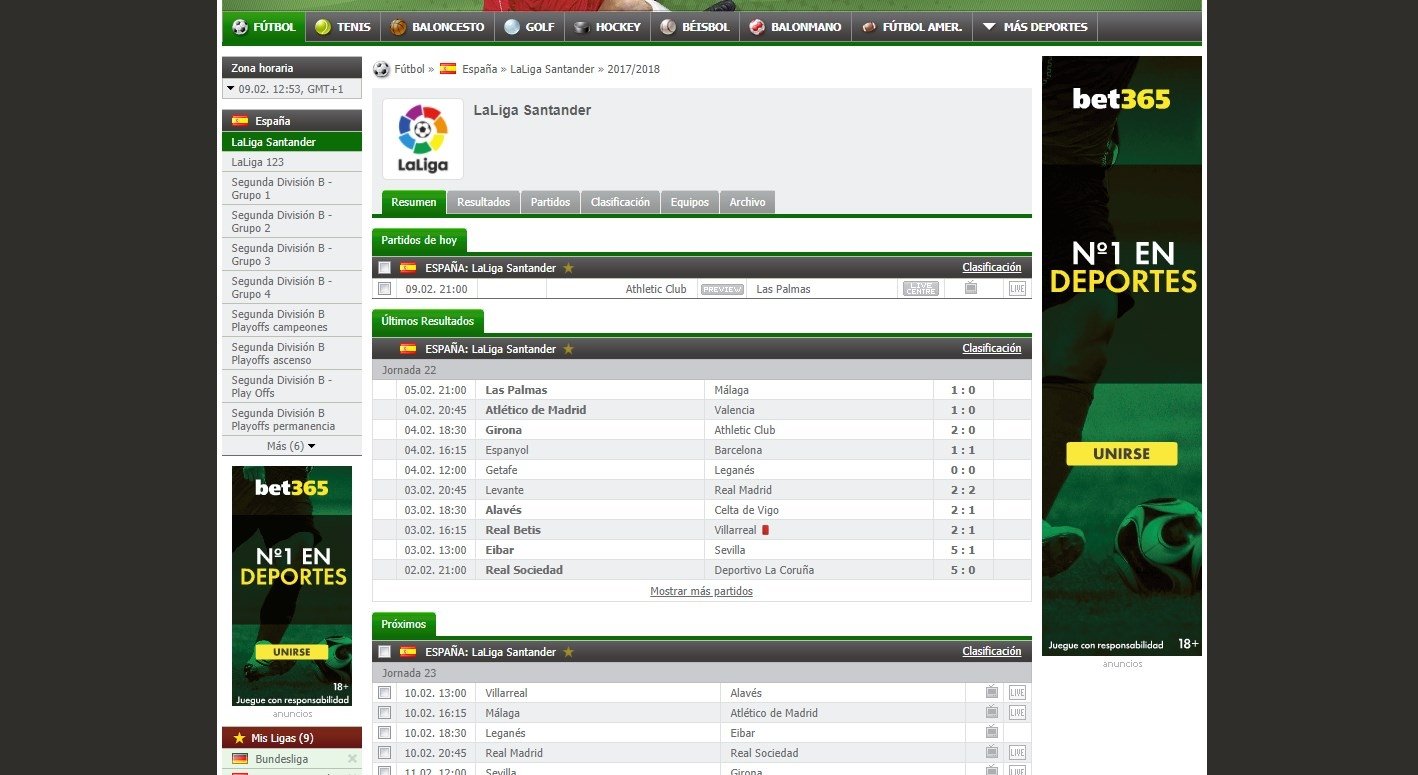Image resolution: width=1418 pixels, height=775 pixels.
Task: Open Clasificación link in Últimos Resultados
Action: (992, 348)
